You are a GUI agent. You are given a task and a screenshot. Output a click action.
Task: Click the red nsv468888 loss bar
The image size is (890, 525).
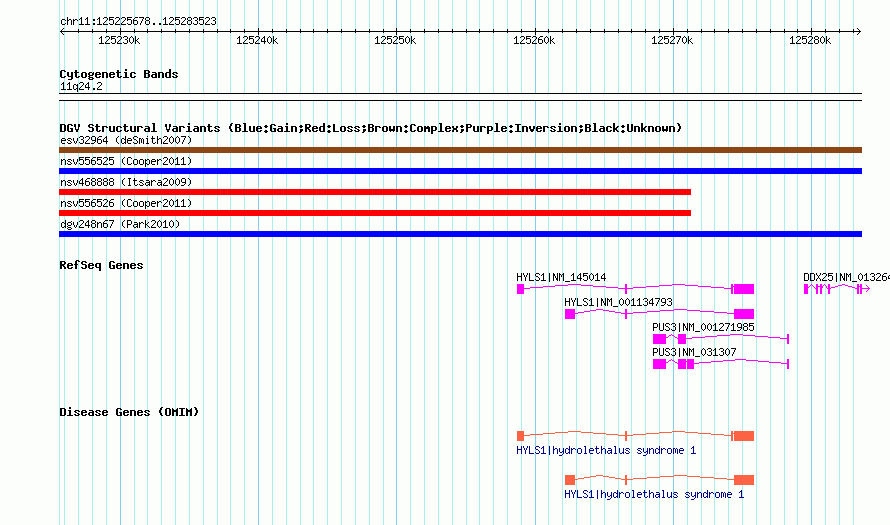tap(375, 192)
